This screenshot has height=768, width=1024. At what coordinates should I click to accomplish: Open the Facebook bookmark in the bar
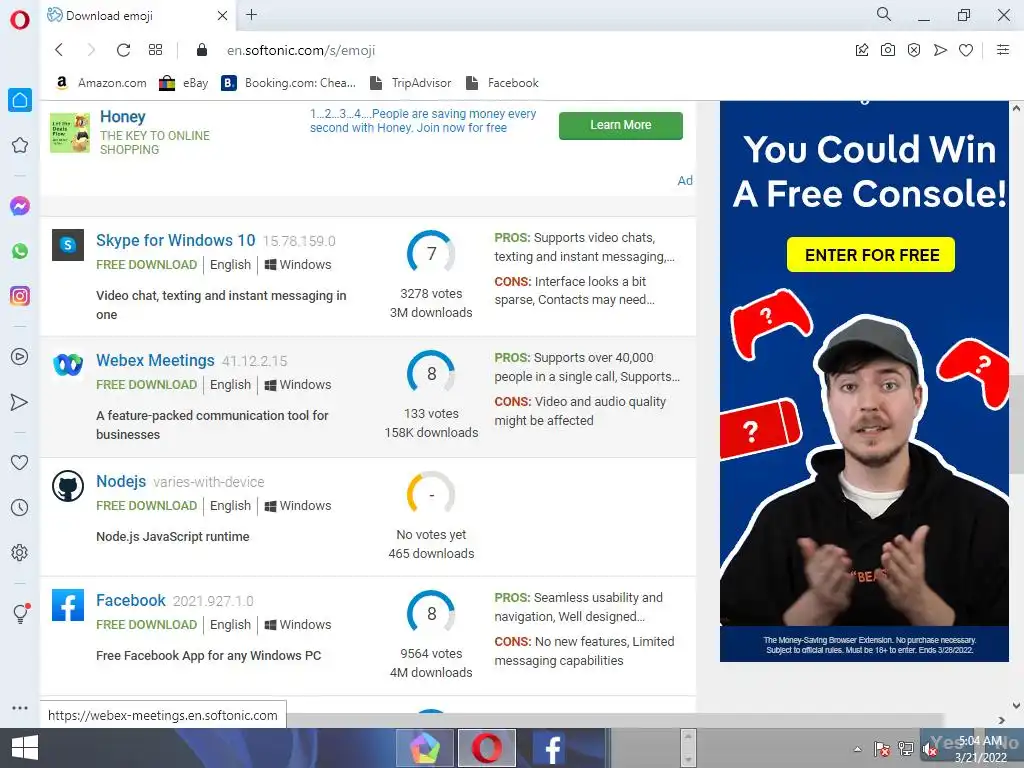point(502,83)
